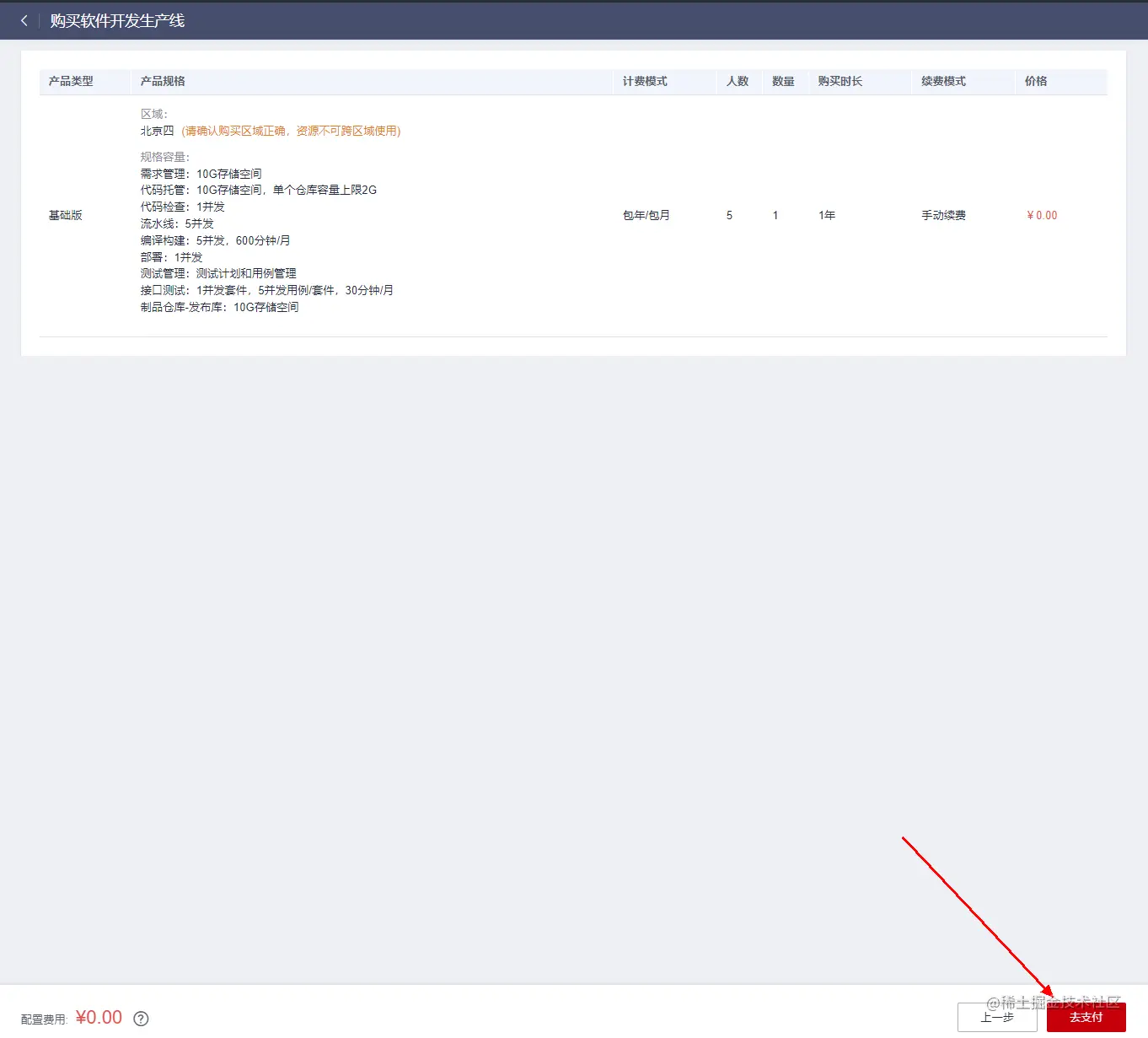Click the 制品仓库-发布库 storage line
Viewport: 1148px width, 1038px height.
pyautogui.click(x=219, y=307)
